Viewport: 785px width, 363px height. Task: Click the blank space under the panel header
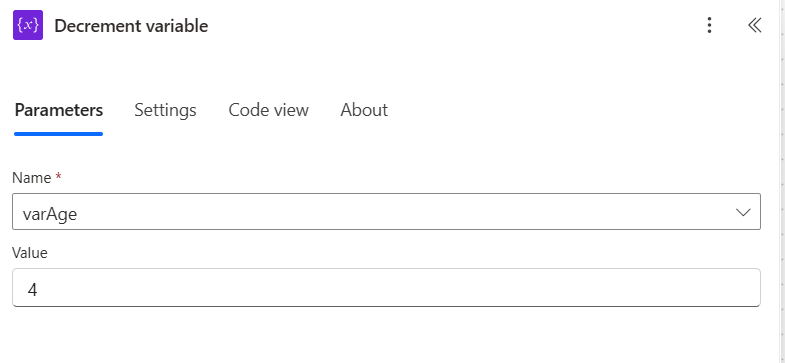coord(386,68)
